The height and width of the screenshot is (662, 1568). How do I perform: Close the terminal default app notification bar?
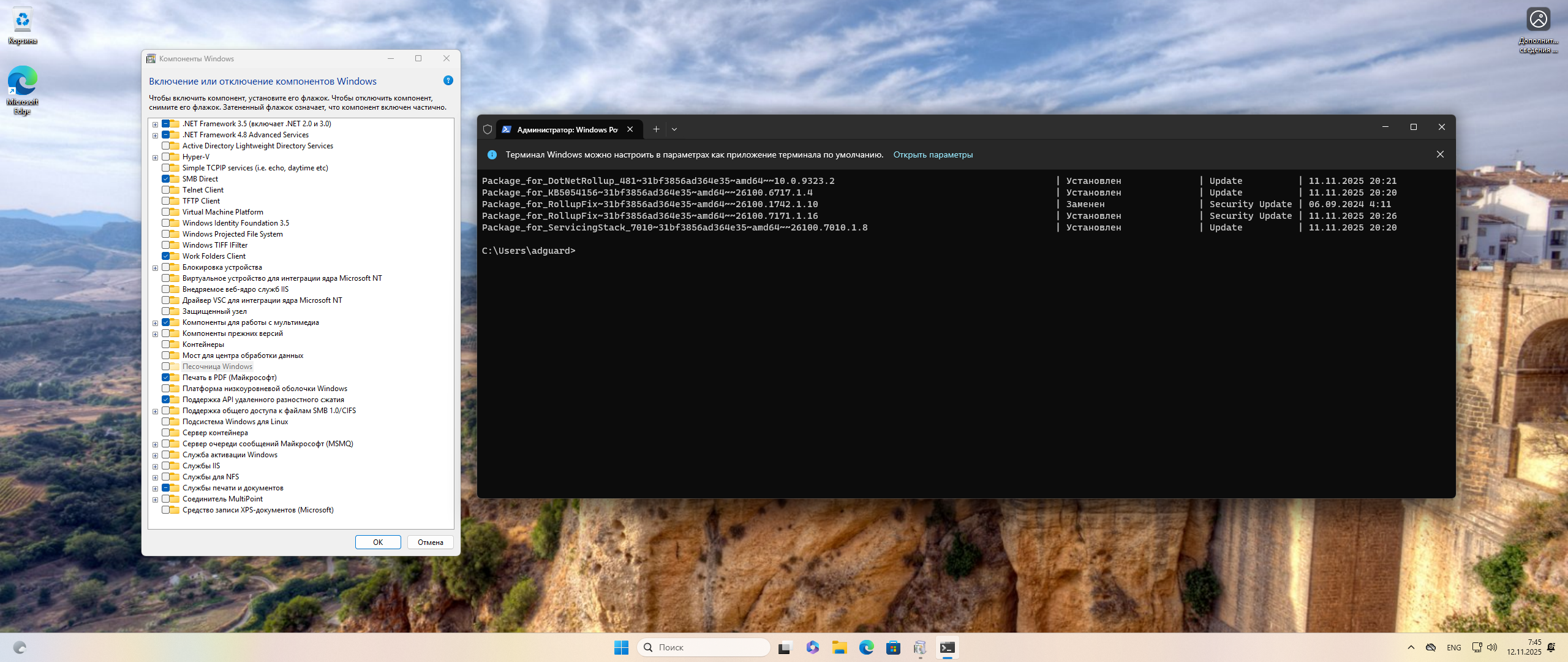1440,154
